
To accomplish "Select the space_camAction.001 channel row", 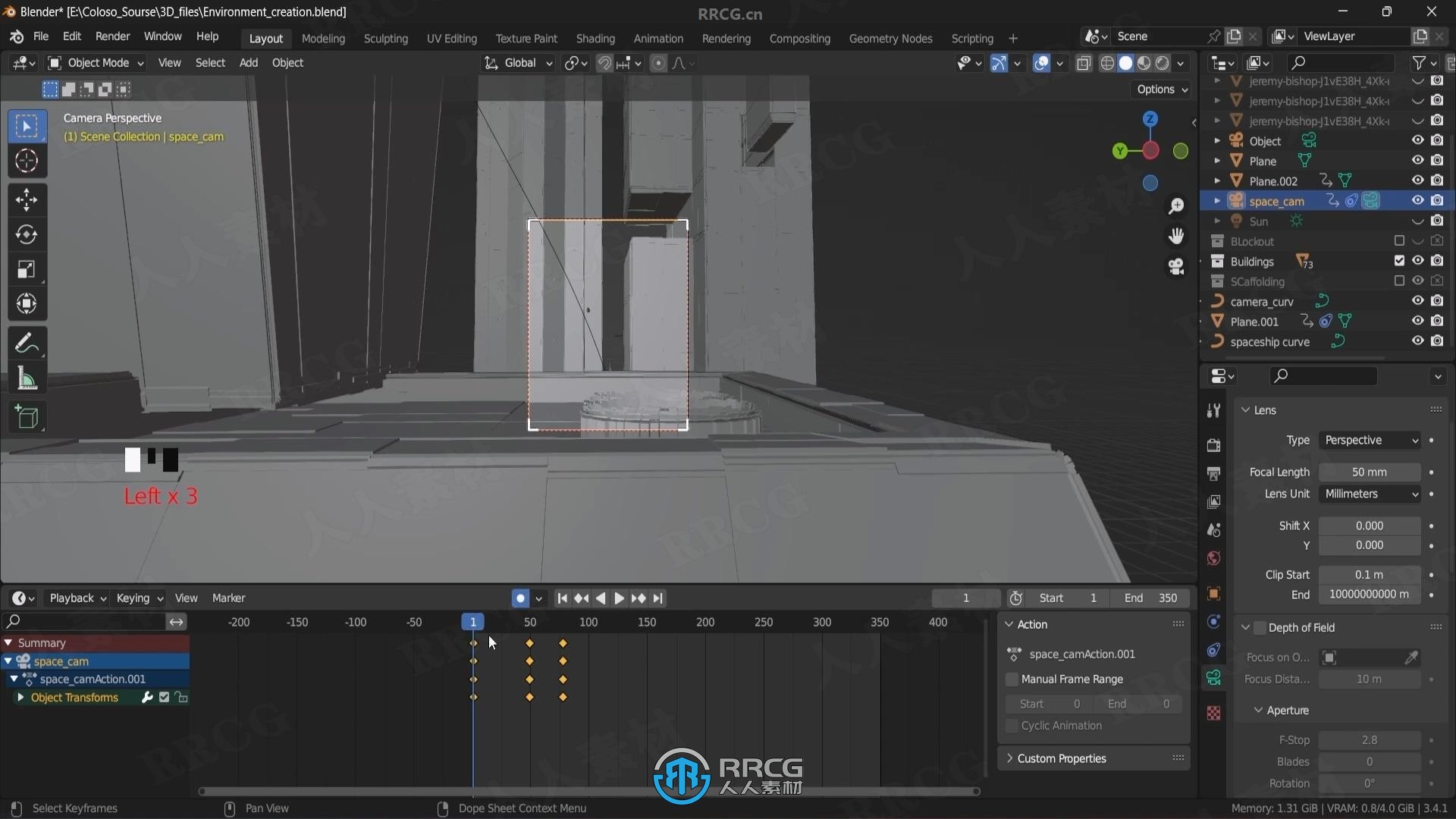I will (95, 679).
